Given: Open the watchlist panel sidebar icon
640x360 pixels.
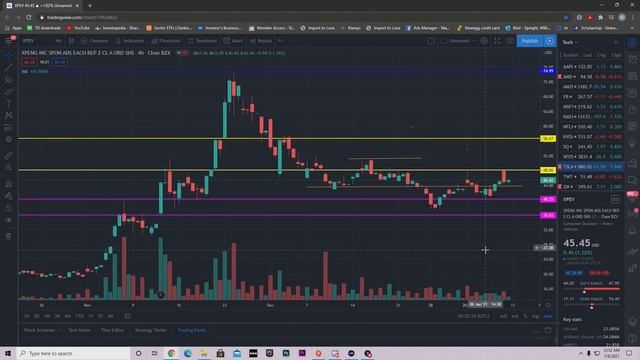Looking at the screenshot, I should pos(632,42).
